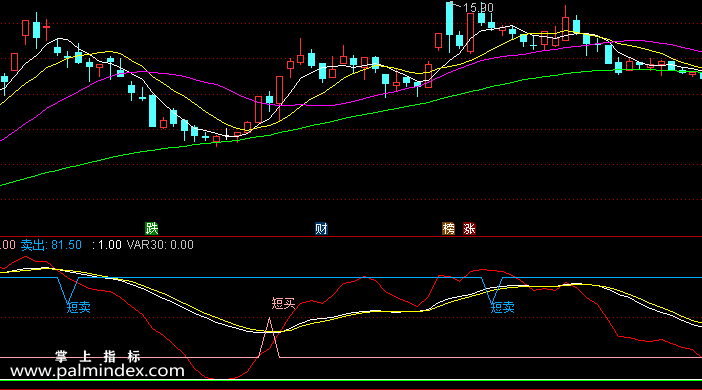Click the red oscillator line trough

click(219, 379)
